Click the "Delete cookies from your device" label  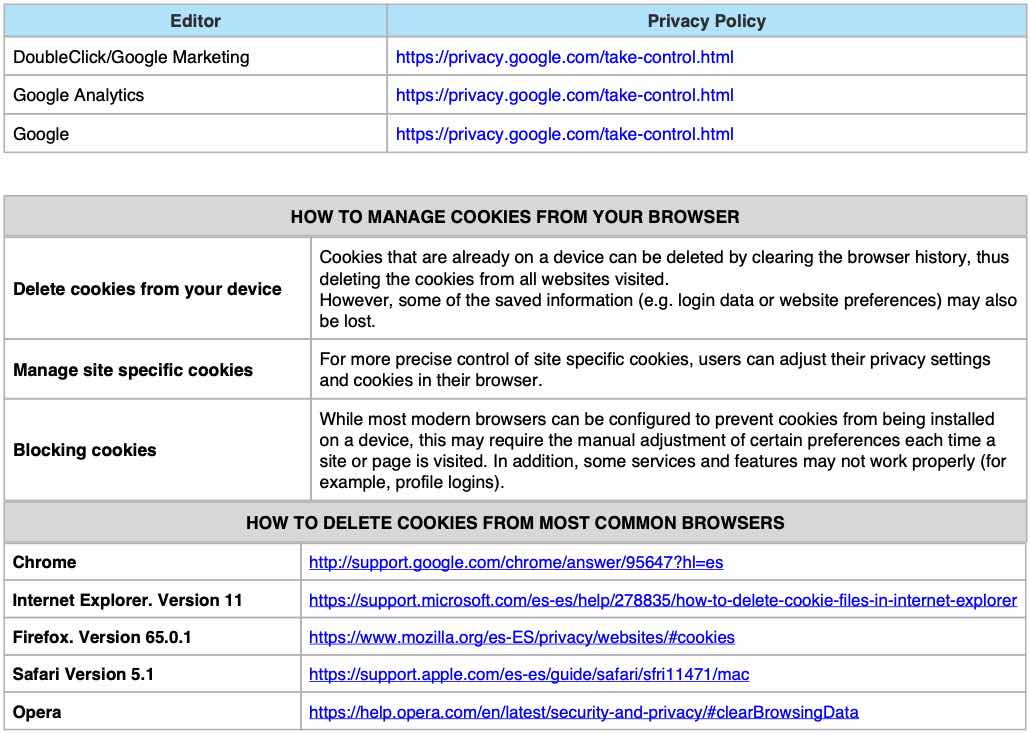(x=147, y=289)
